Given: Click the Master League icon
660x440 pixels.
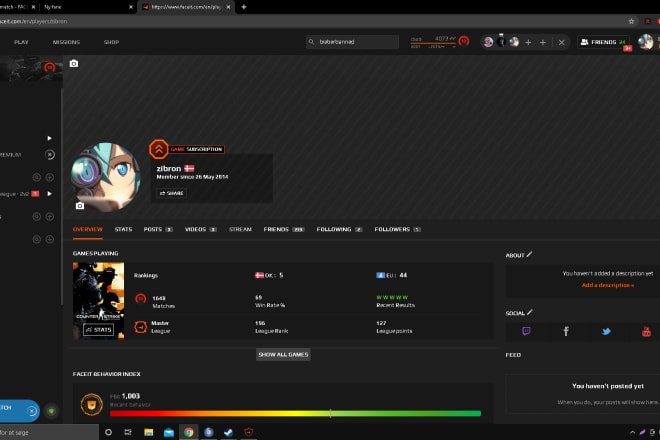Looking at the screenshot, I should (141, 327).
